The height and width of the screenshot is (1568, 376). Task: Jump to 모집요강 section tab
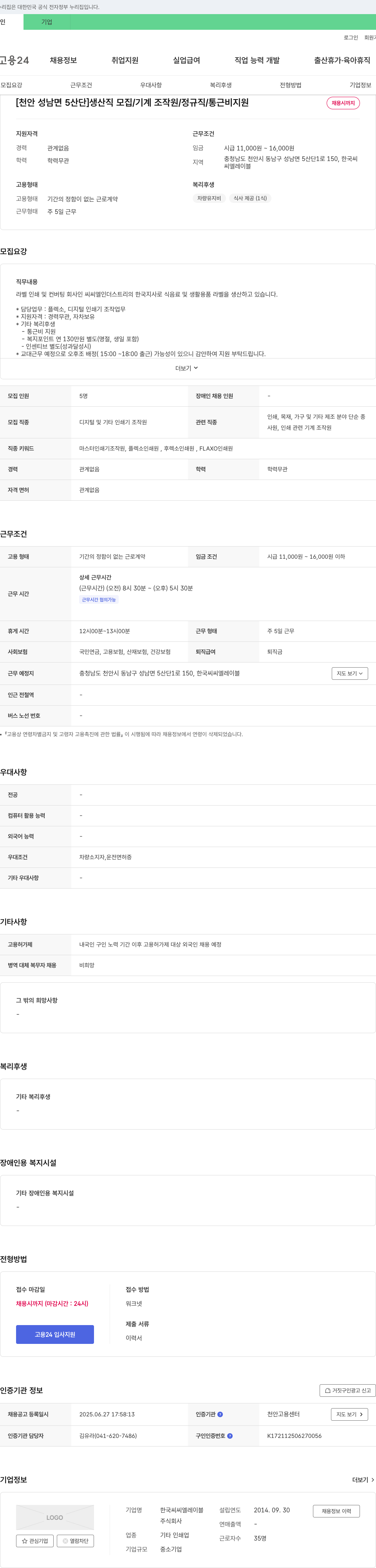click(x=12, y=85)
